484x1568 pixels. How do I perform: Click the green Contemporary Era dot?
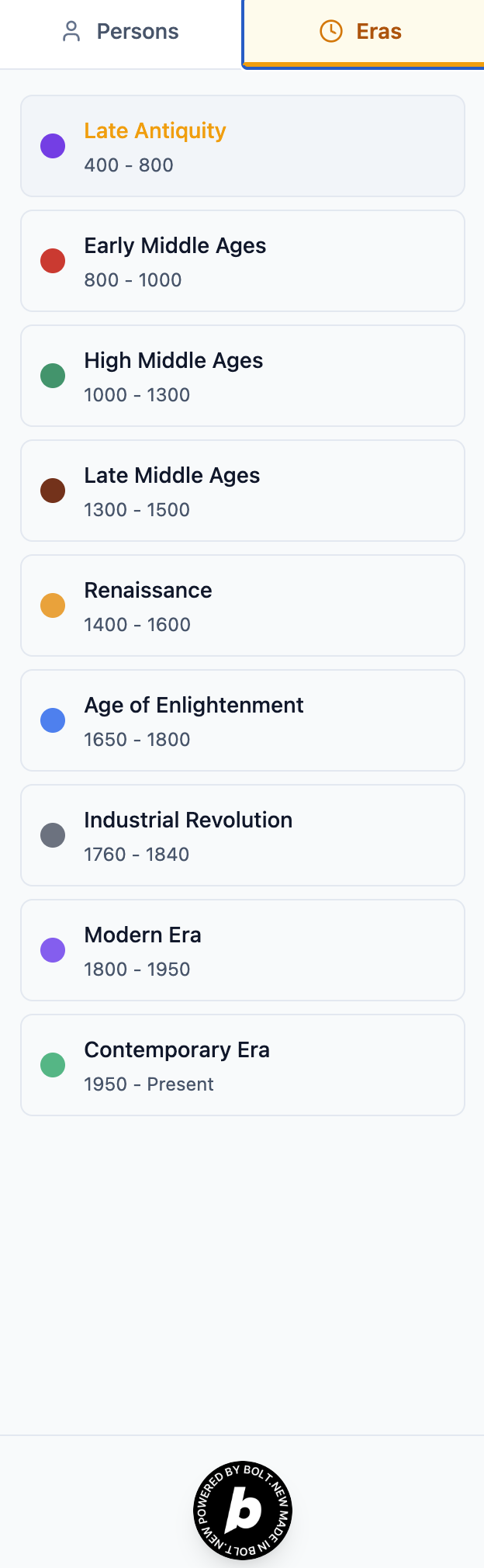(53, 1065)
